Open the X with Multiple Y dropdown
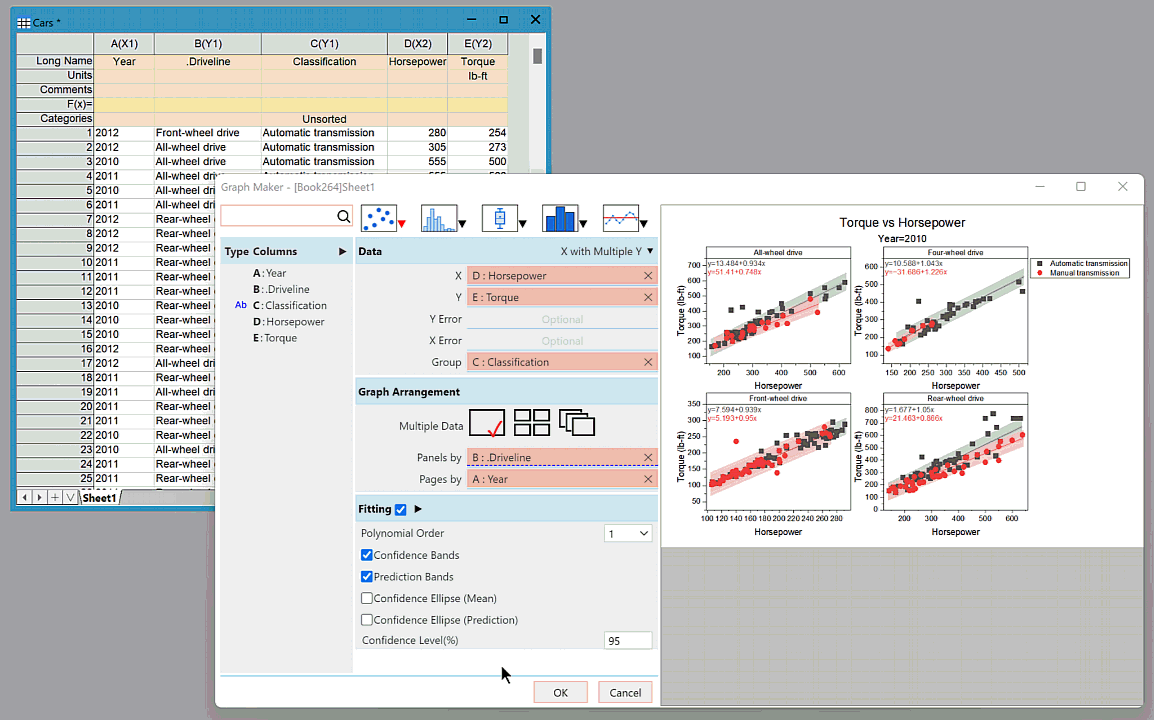 [607, 252]
